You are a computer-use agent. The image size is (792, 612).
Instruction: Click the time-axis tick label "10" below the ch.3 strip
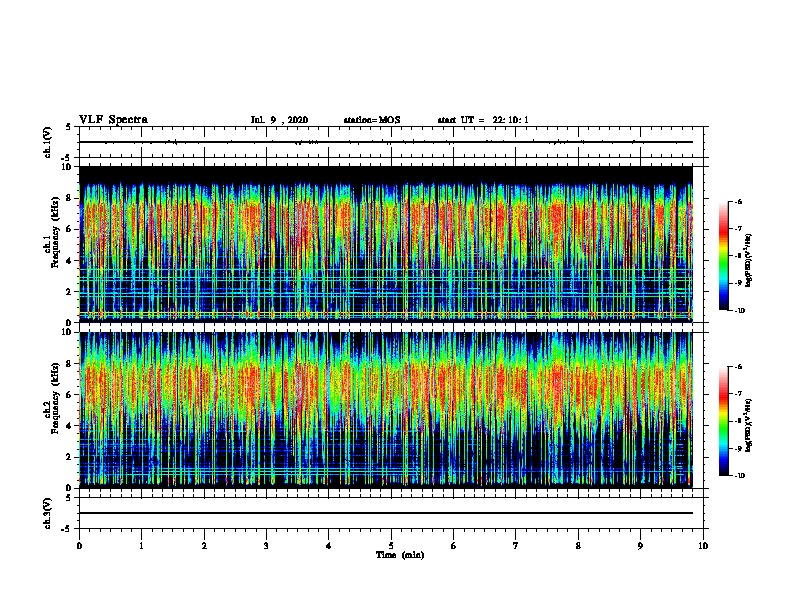(703, 546)
